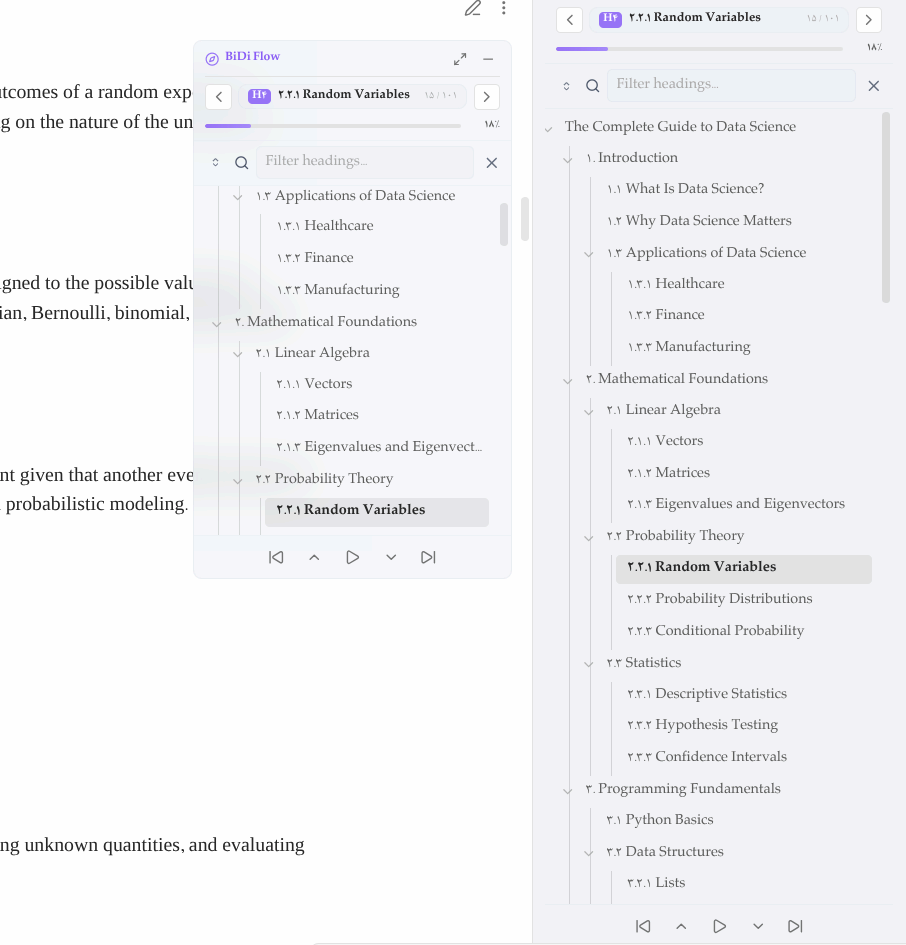This screenshot has height=945, width=906.
Task: Jump to first heading in floating panel
Action: [276, 557]
